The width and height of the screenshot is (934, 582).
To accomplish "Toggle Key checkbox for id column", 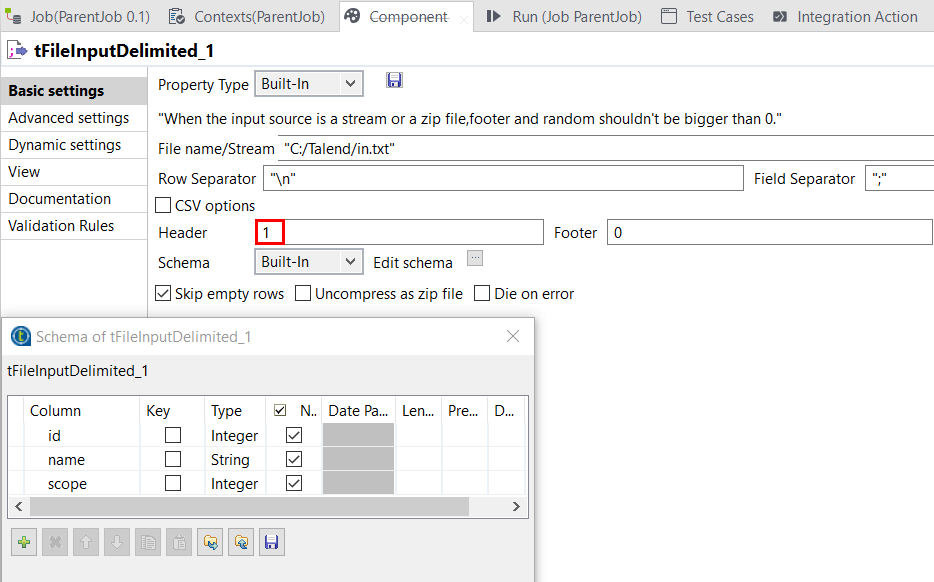I will [x=173, y=435].
